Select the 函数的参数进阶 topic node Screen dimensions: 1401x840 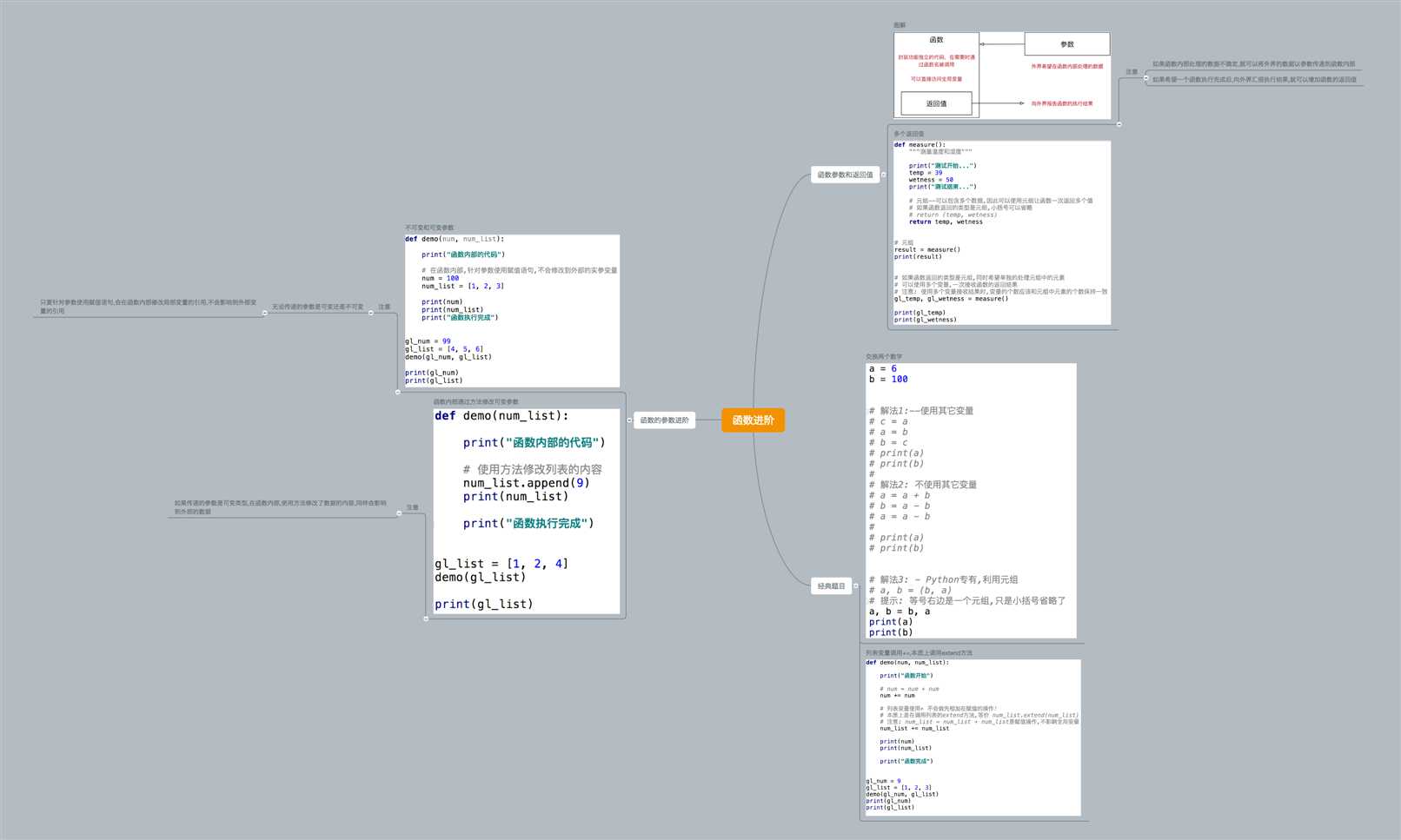664,420
